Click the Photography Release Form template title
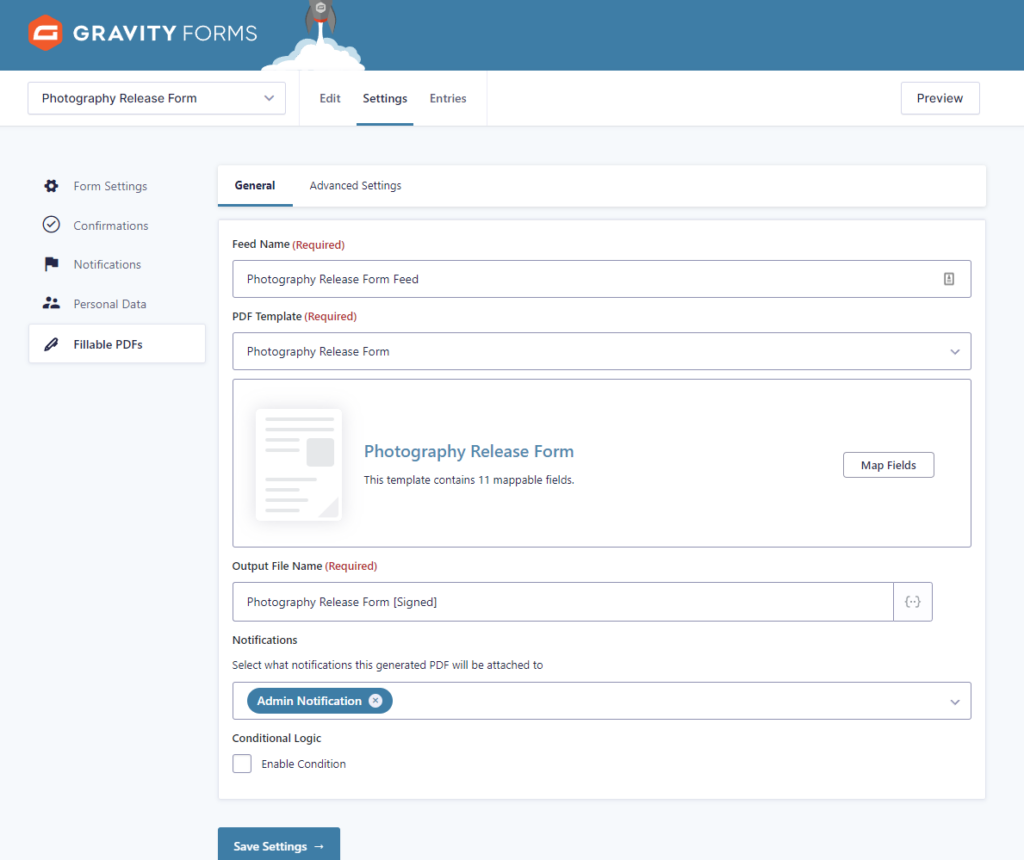 click(469, 451)
